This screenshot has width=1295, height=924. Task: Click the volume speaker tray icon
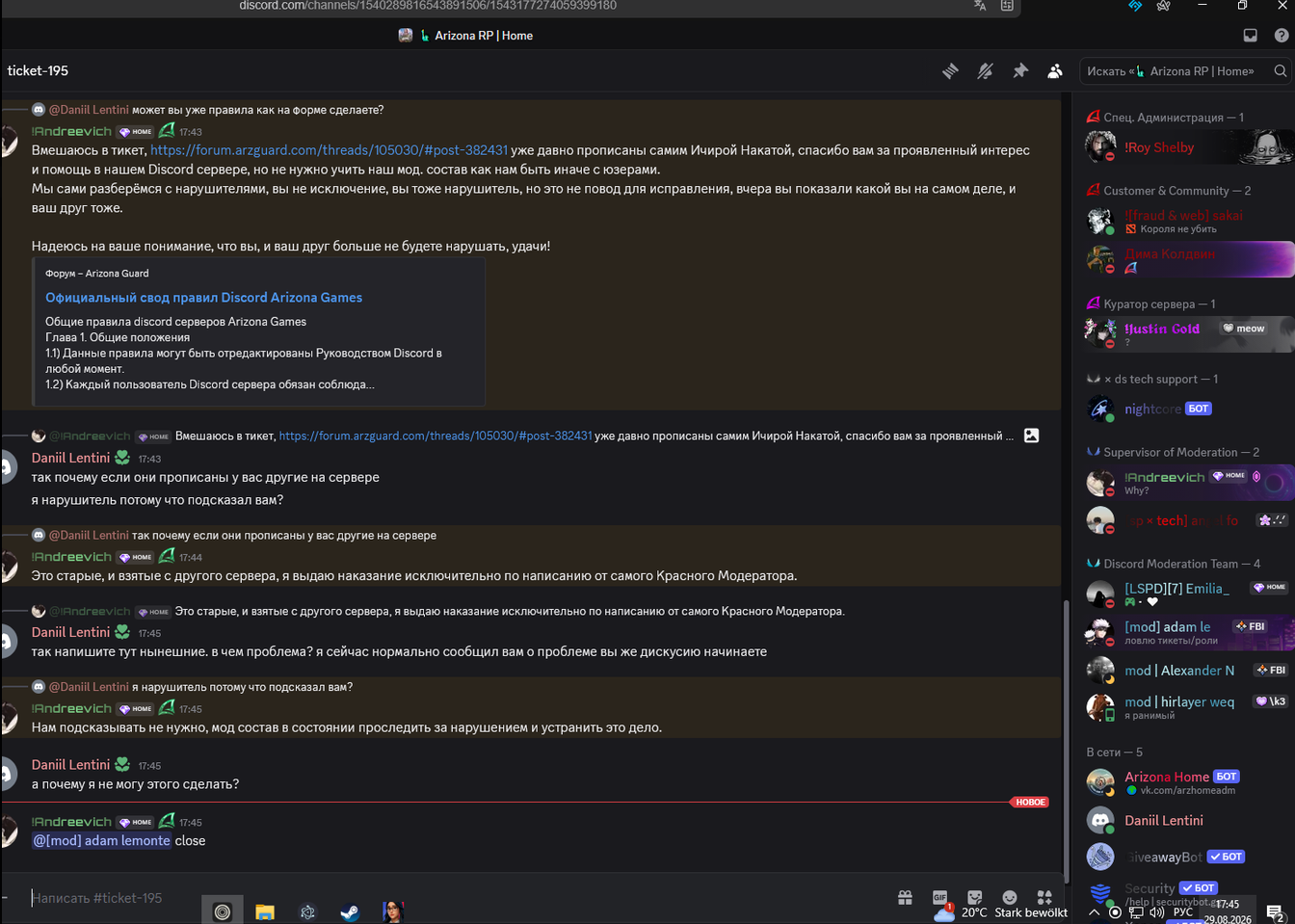coord(1156,912)
